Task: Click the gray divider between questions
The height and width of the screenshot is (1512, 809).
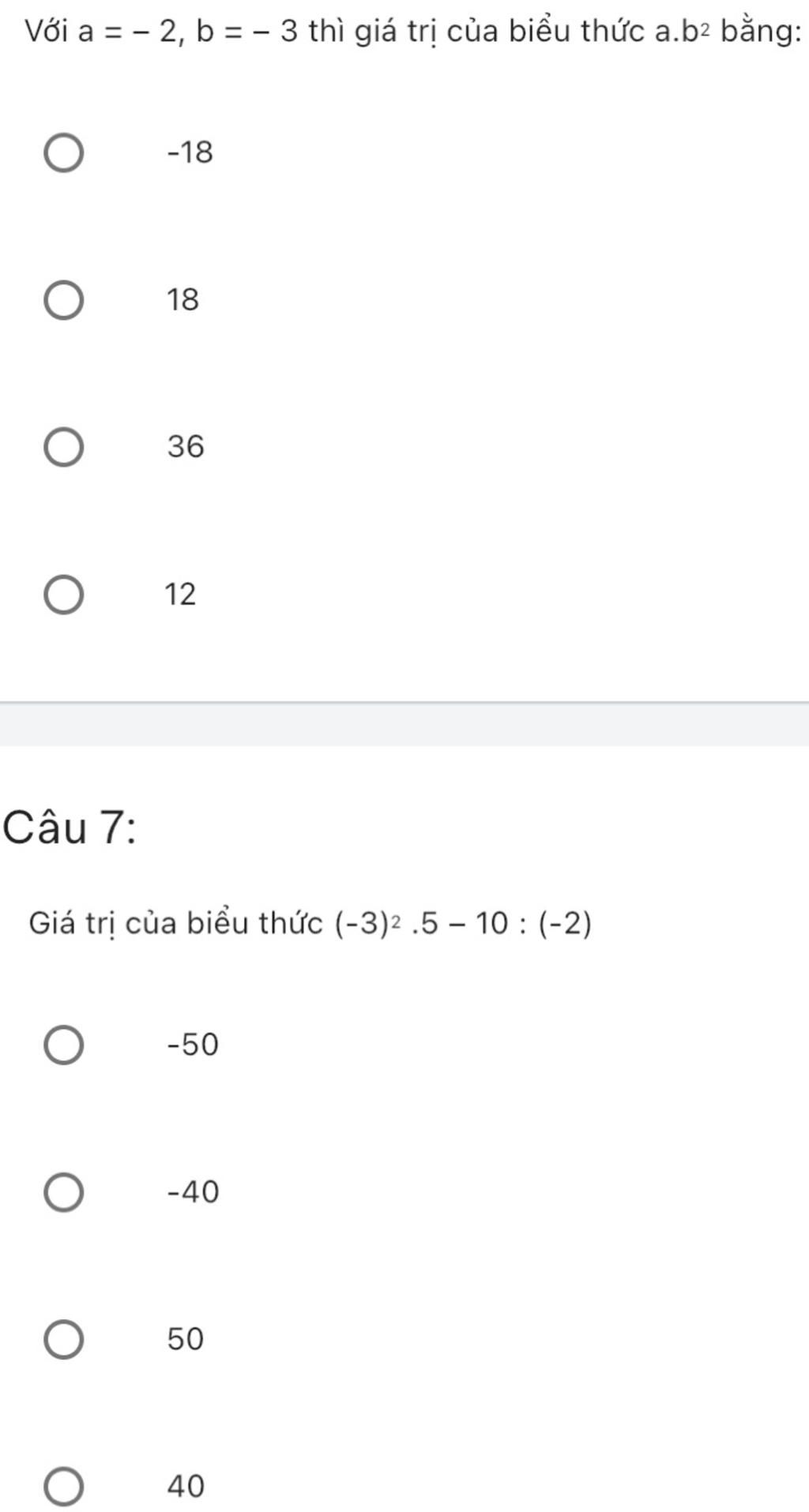Action: 404,723
